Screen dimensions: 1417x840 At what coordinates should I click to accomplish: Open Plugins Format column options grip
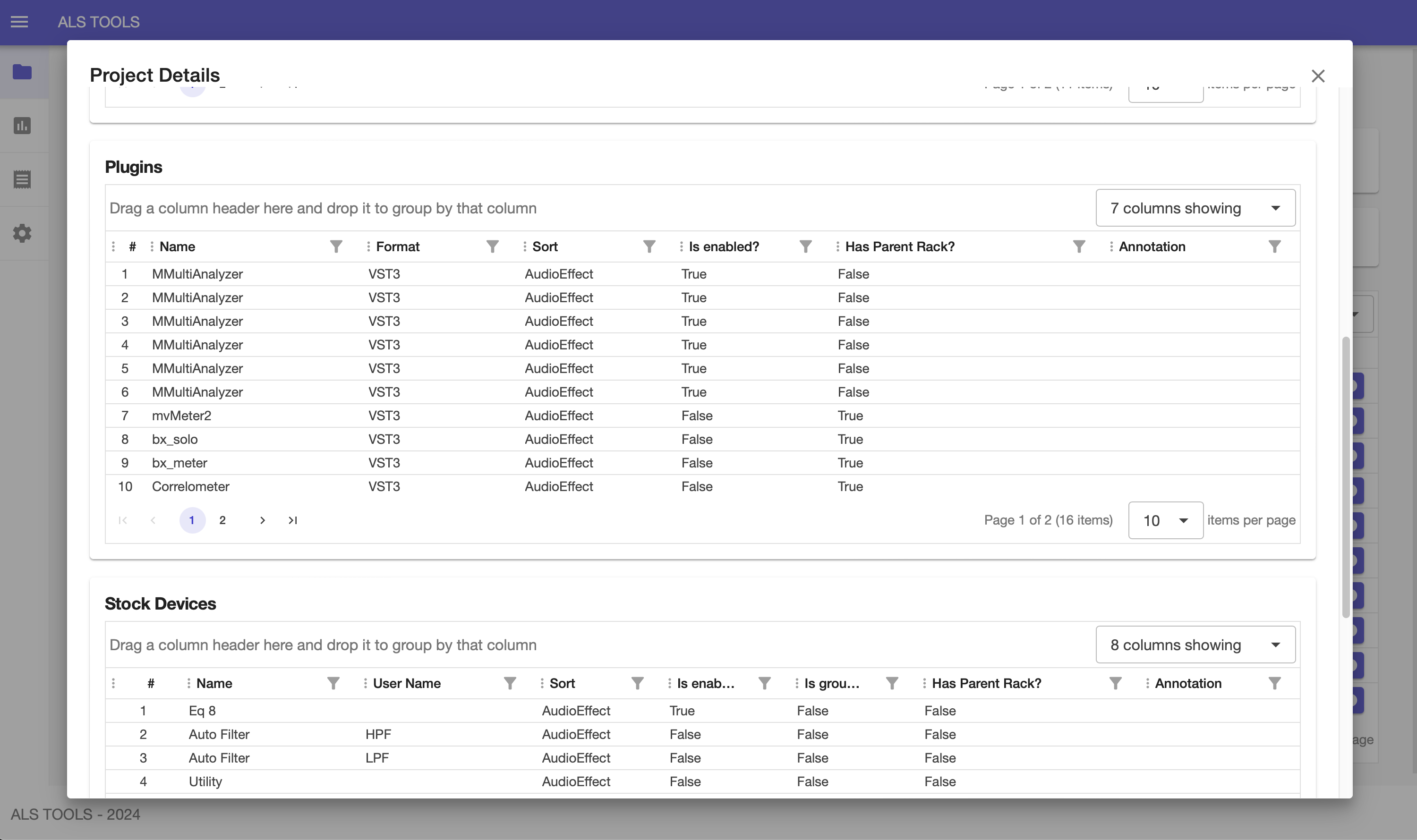click(x=368, y=247)
